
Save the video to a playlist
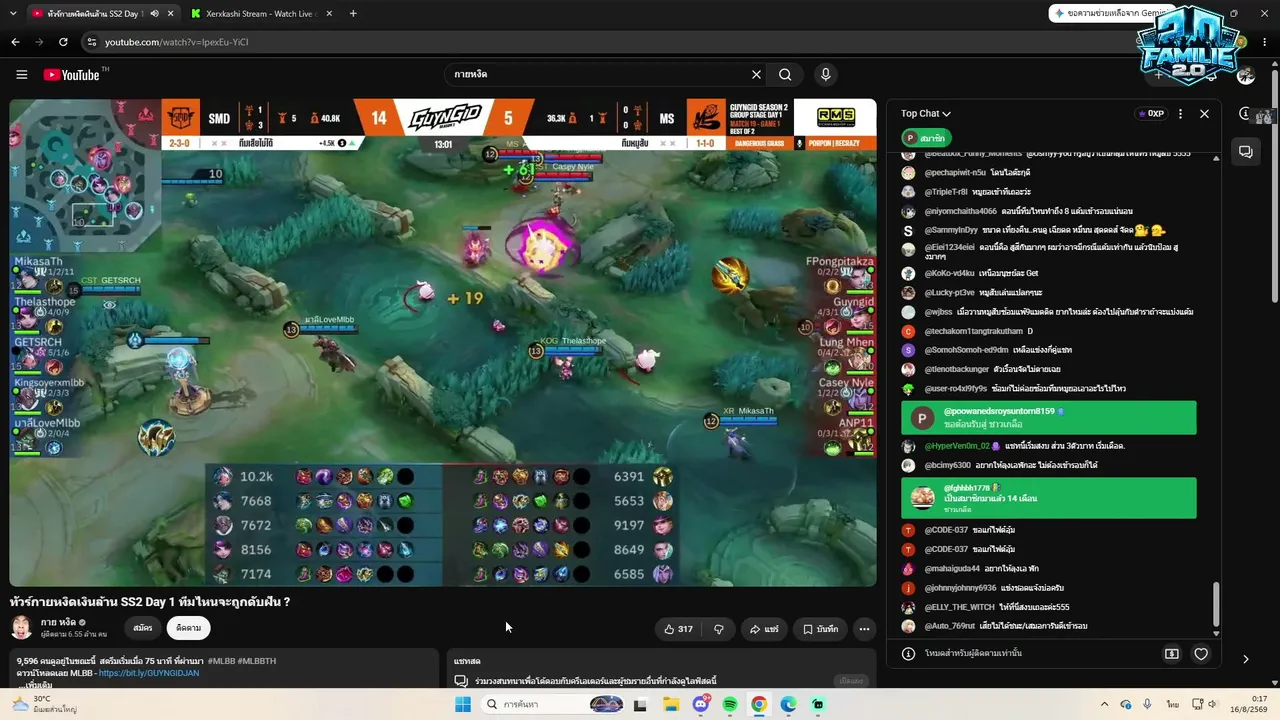click(820, 629)
